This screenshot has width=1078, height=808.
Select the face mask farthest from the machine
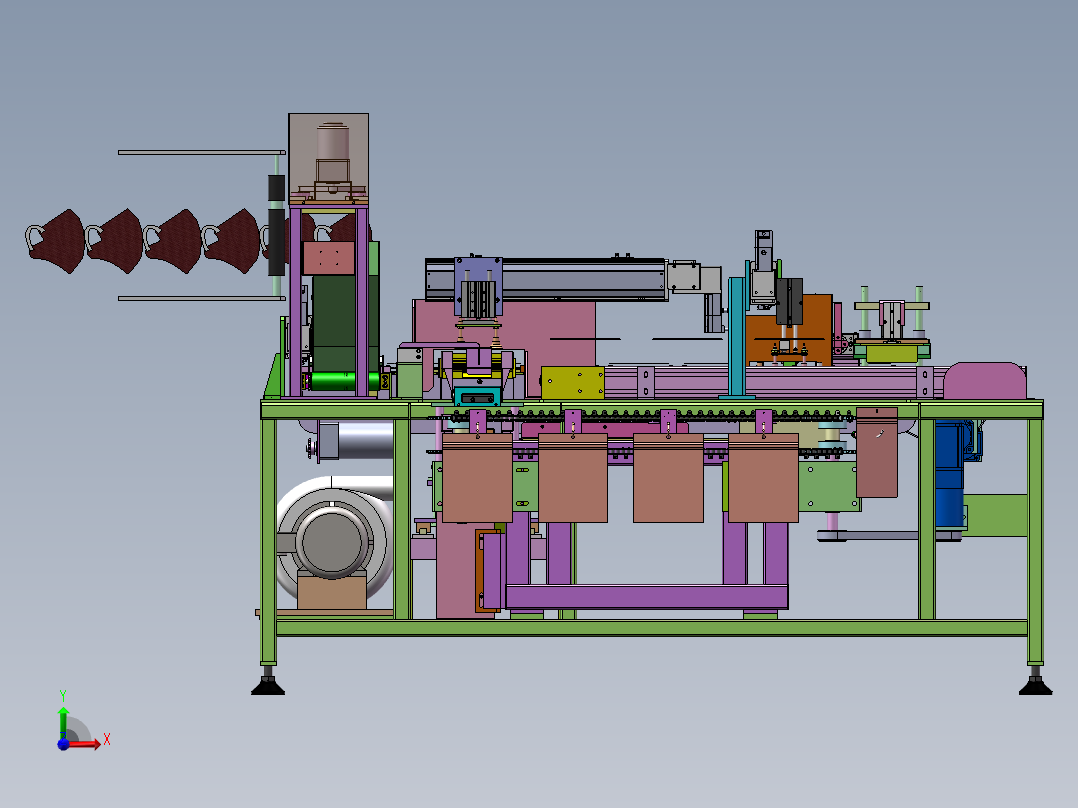[55, 241]
